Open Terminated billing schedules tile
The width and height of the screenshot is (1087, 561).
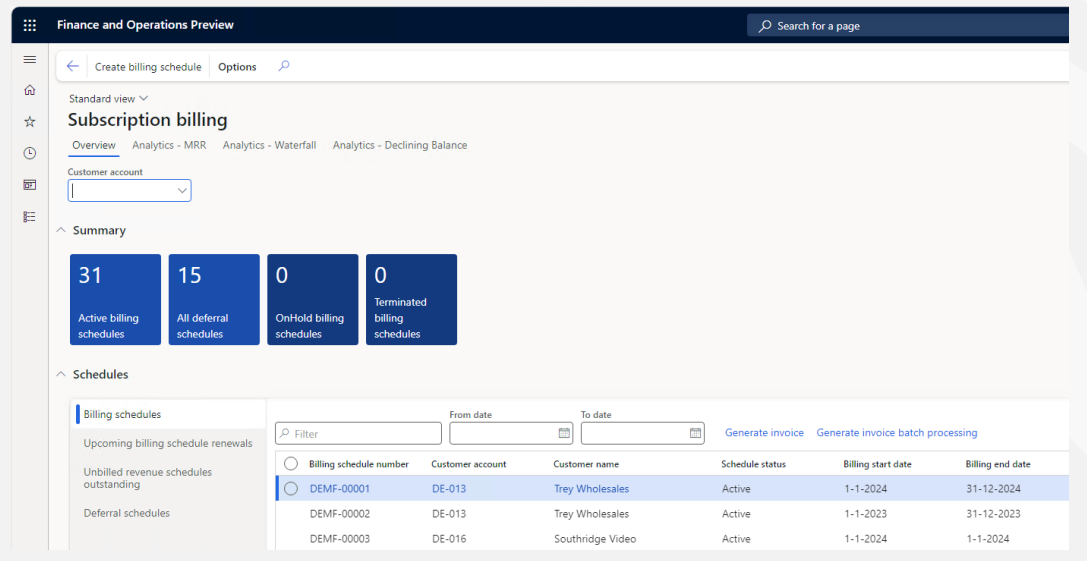[412, 300]
